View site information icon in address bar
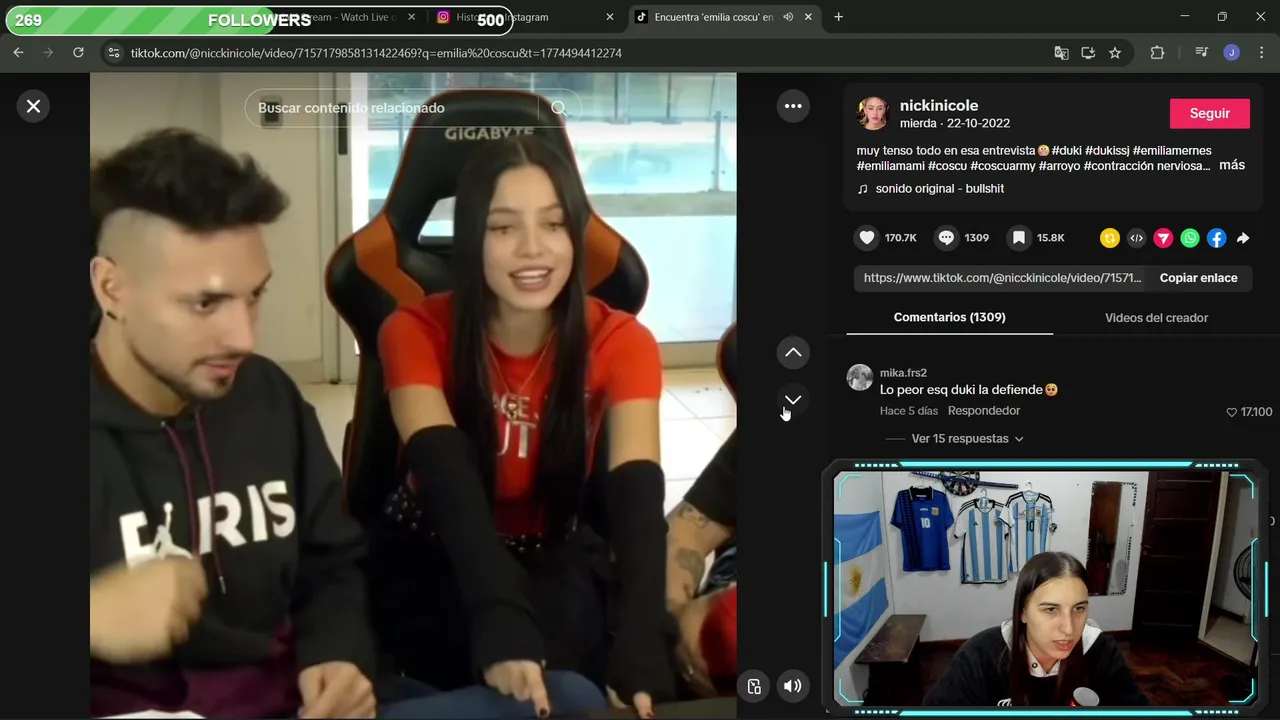Image resolution: width=1280 pixels, height=720 pixels. tap(113, 53)
